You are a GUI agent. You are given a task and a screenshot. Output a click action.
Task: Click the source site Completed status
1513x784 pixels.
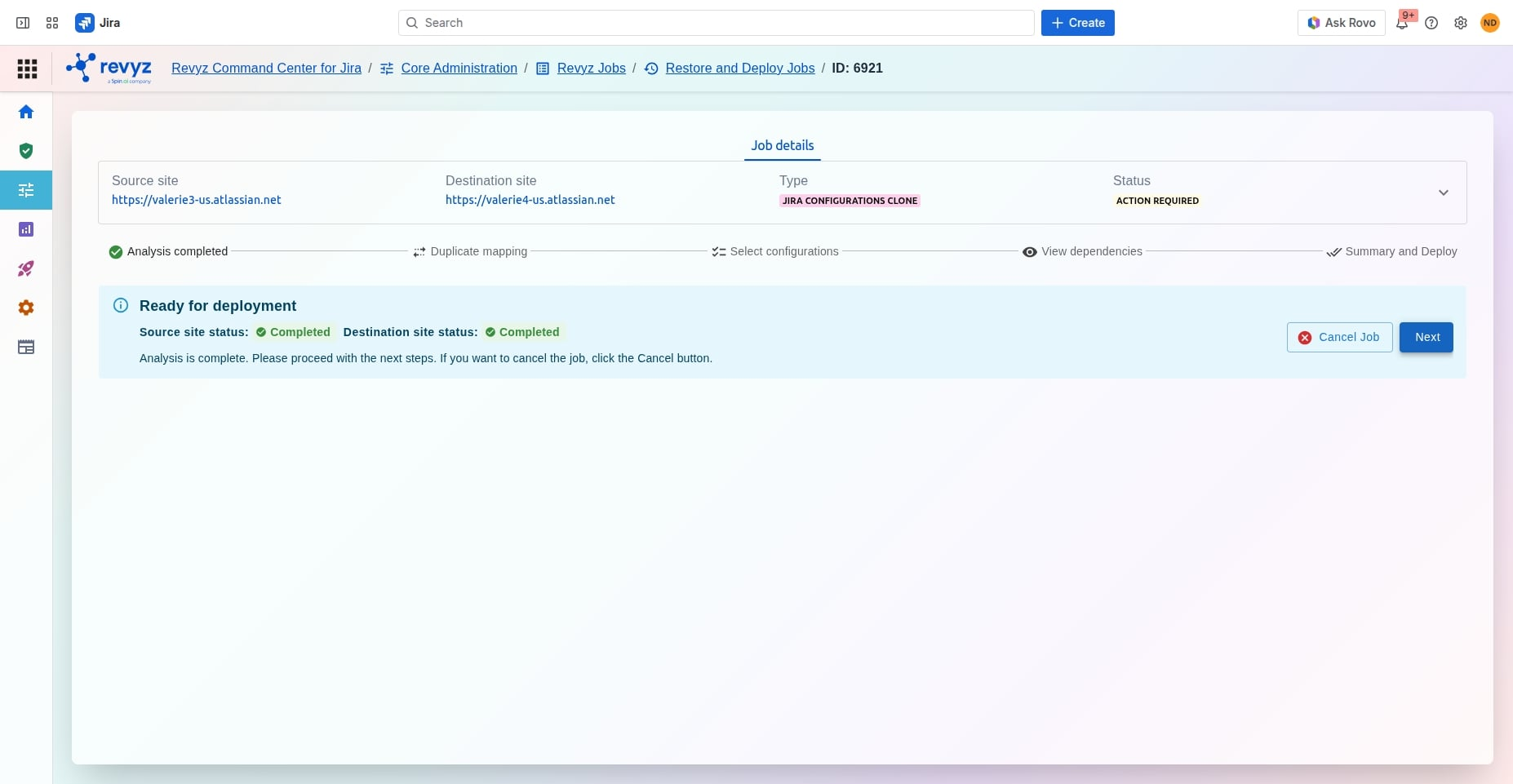[x=293, y=332]
